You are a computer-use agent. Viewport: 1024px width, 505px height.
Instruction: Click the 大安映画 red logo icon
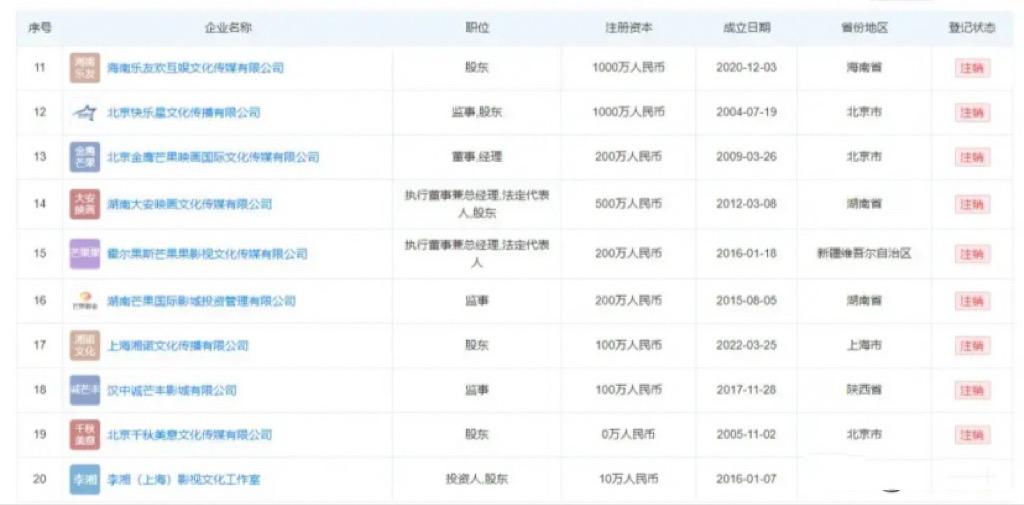(x=84, y=204)
